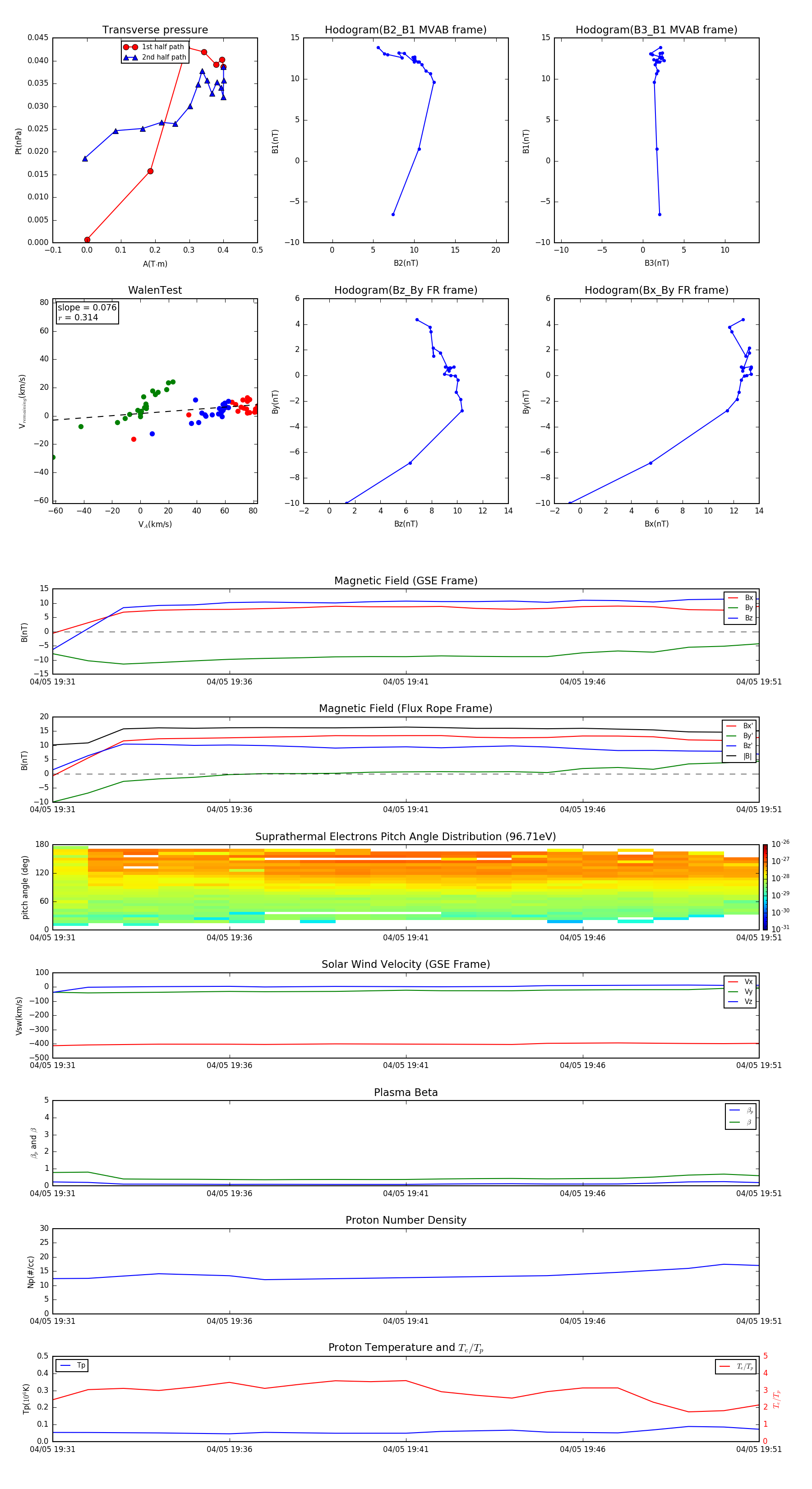Image resolution: width=812 pixels, height=1489 pixels.
Task: Click the red data point at Transverse pressure origin
Action: 87,240
